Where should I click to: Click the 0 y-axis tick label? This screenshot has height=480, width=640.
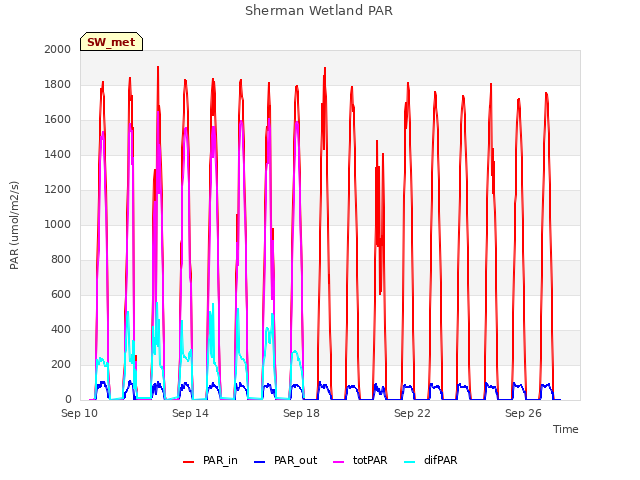click(68, 400)
